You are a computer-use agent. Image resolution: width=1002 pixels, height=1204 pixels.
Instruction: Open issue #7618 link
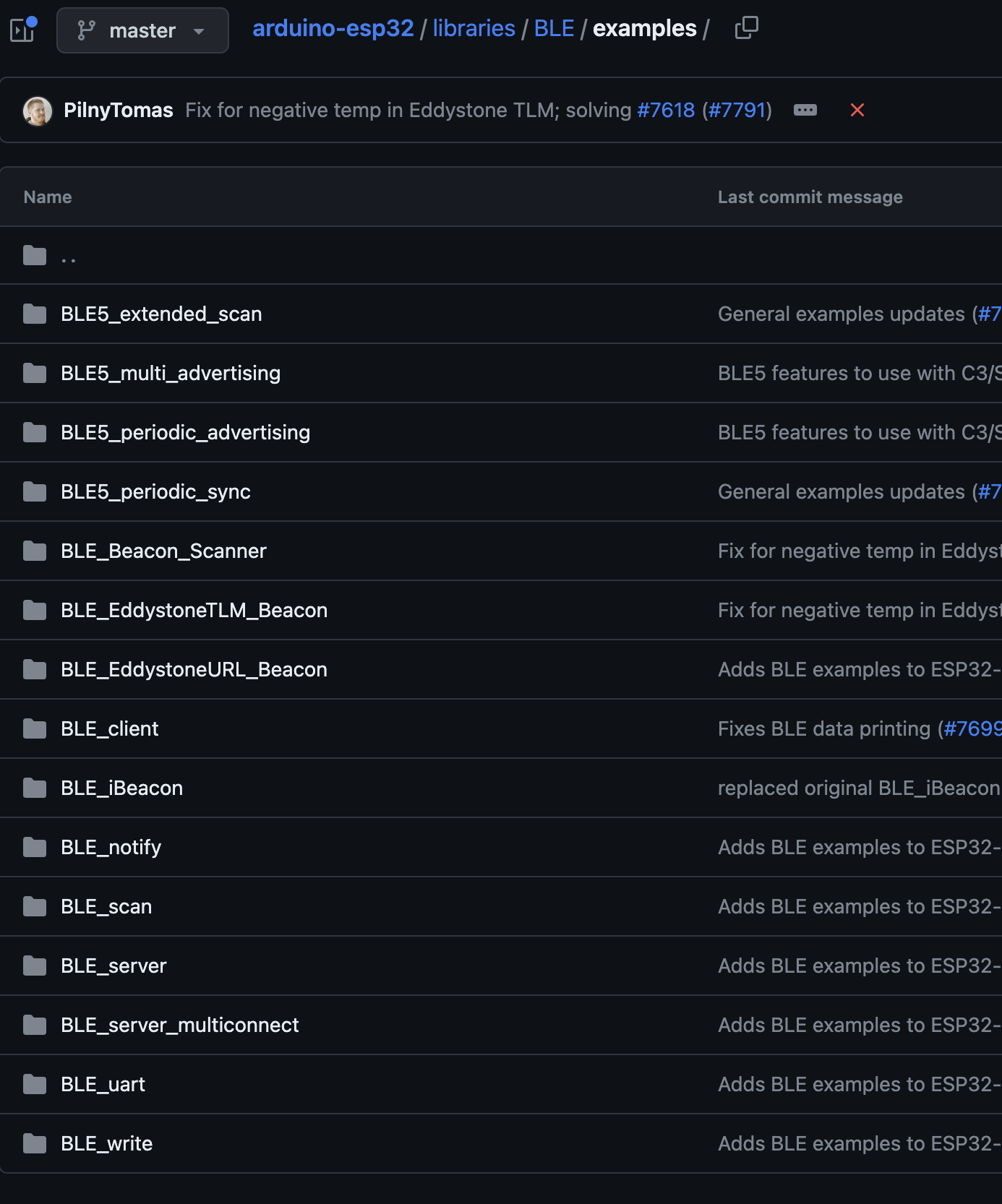tap(666, 110)
